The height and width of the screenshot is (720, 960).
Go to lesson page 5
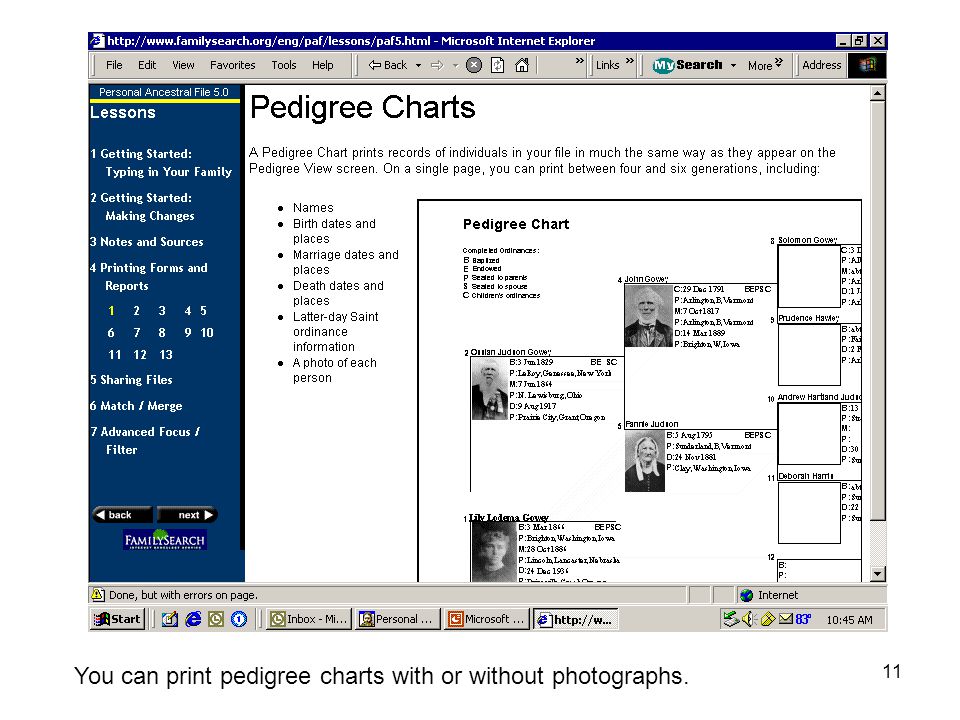203,311
